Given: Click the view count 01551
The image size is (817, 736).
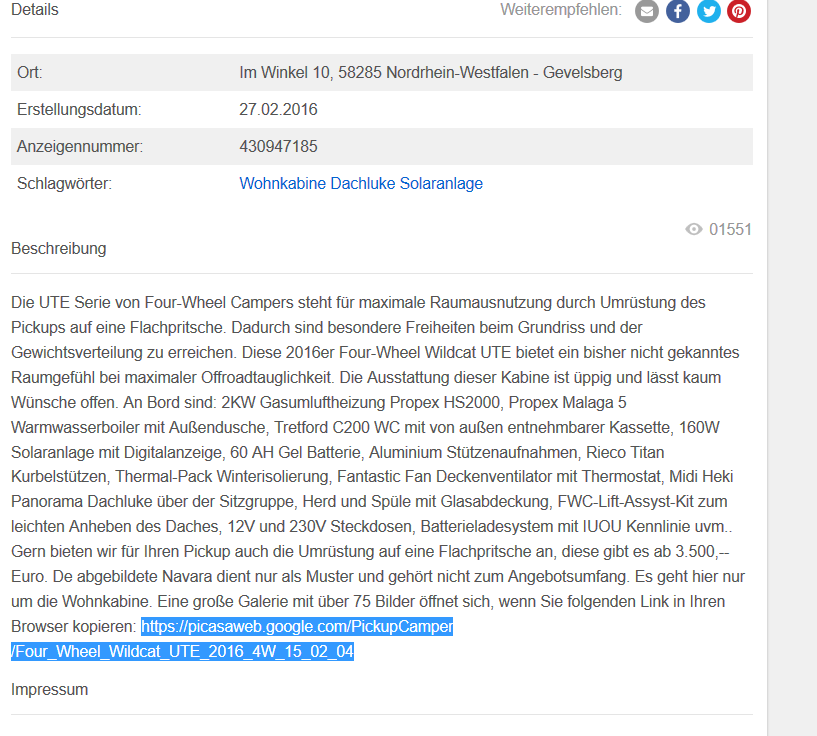Looking at the screenshot, I should (730, 230).
